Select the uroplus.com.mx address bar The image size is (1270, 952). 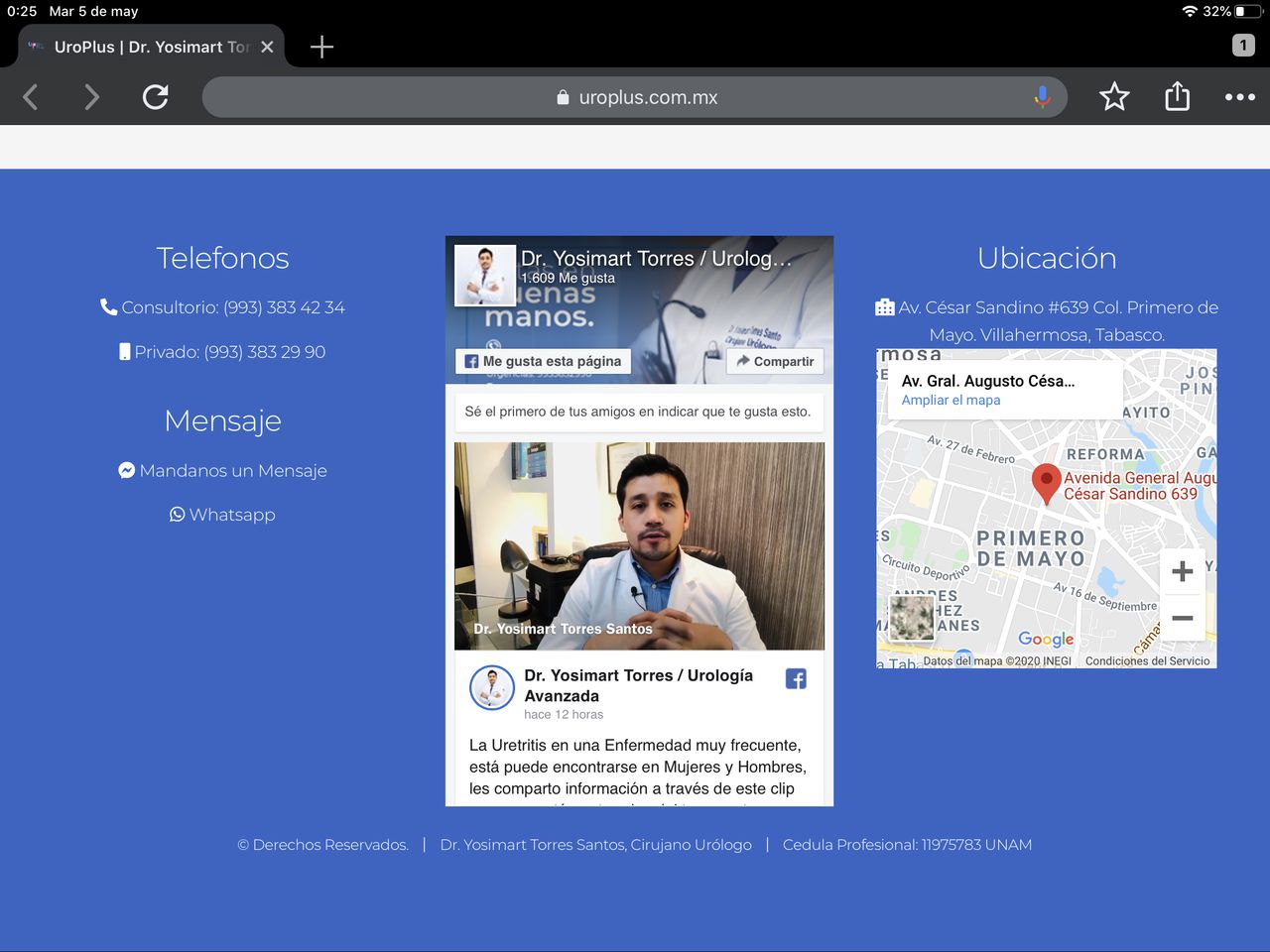pos(635,97)
